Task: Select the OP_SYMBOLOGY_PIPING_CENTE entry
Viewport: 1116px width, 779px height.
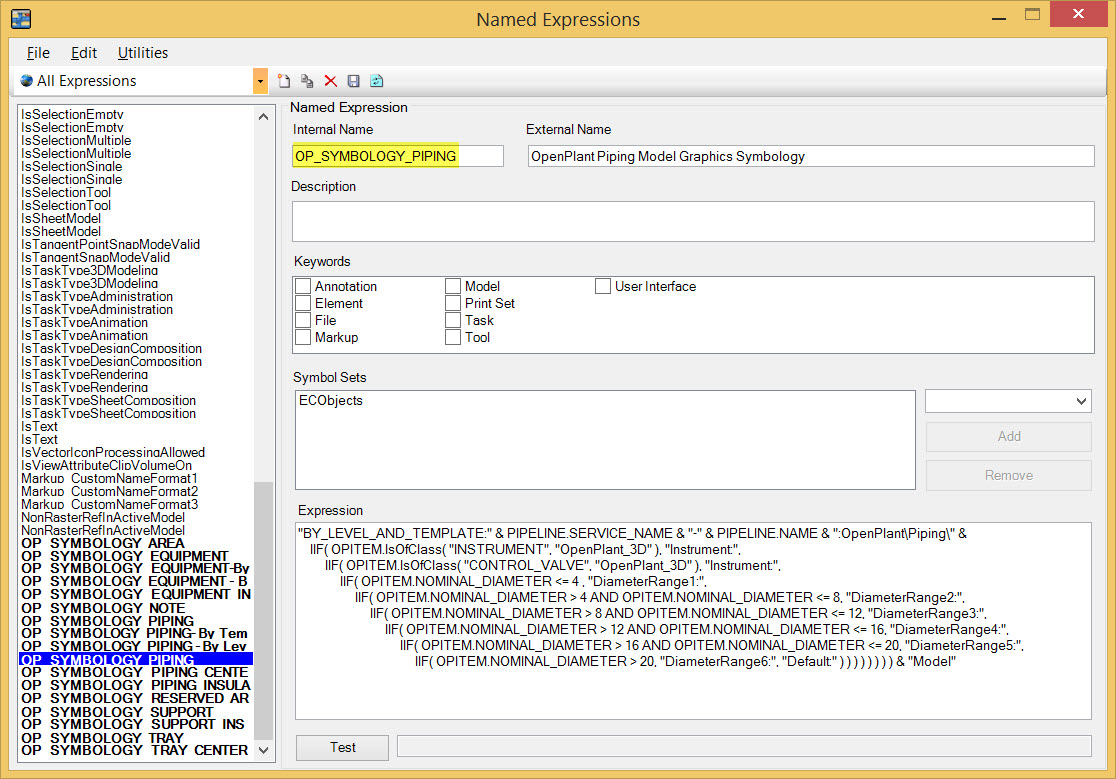Action: coord(135,673)
